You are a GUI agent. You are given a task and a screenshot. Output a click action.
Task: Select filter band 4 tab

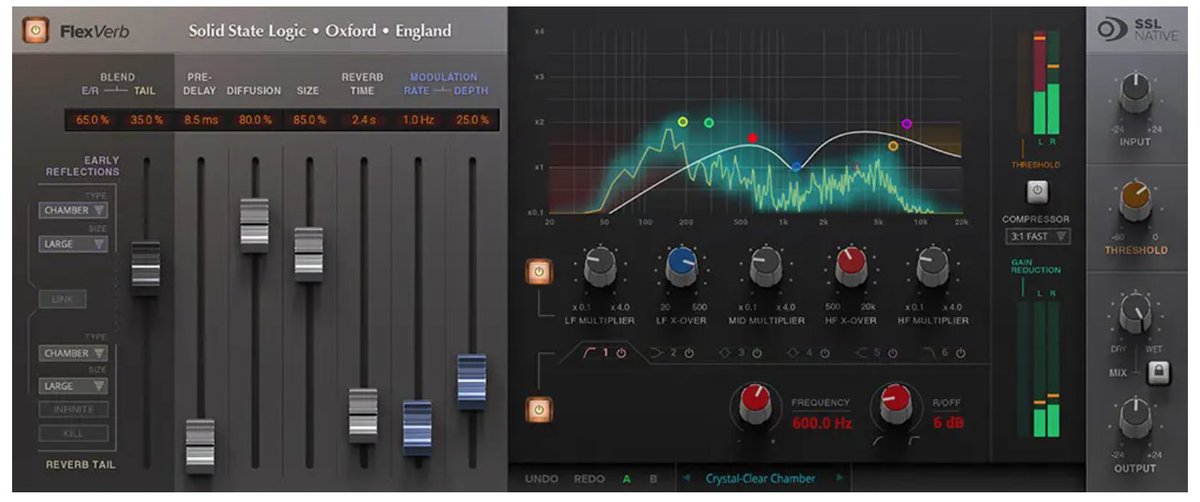pos(808,353)
